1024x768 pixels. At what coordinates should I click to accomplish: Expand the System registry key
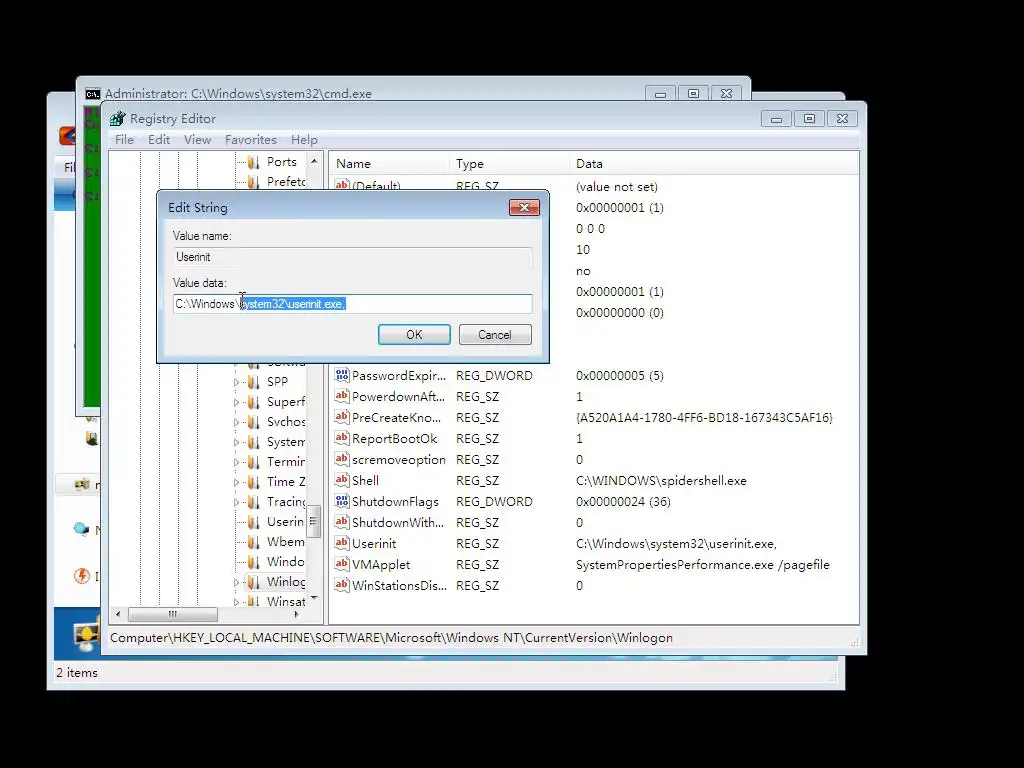(236, 443)
